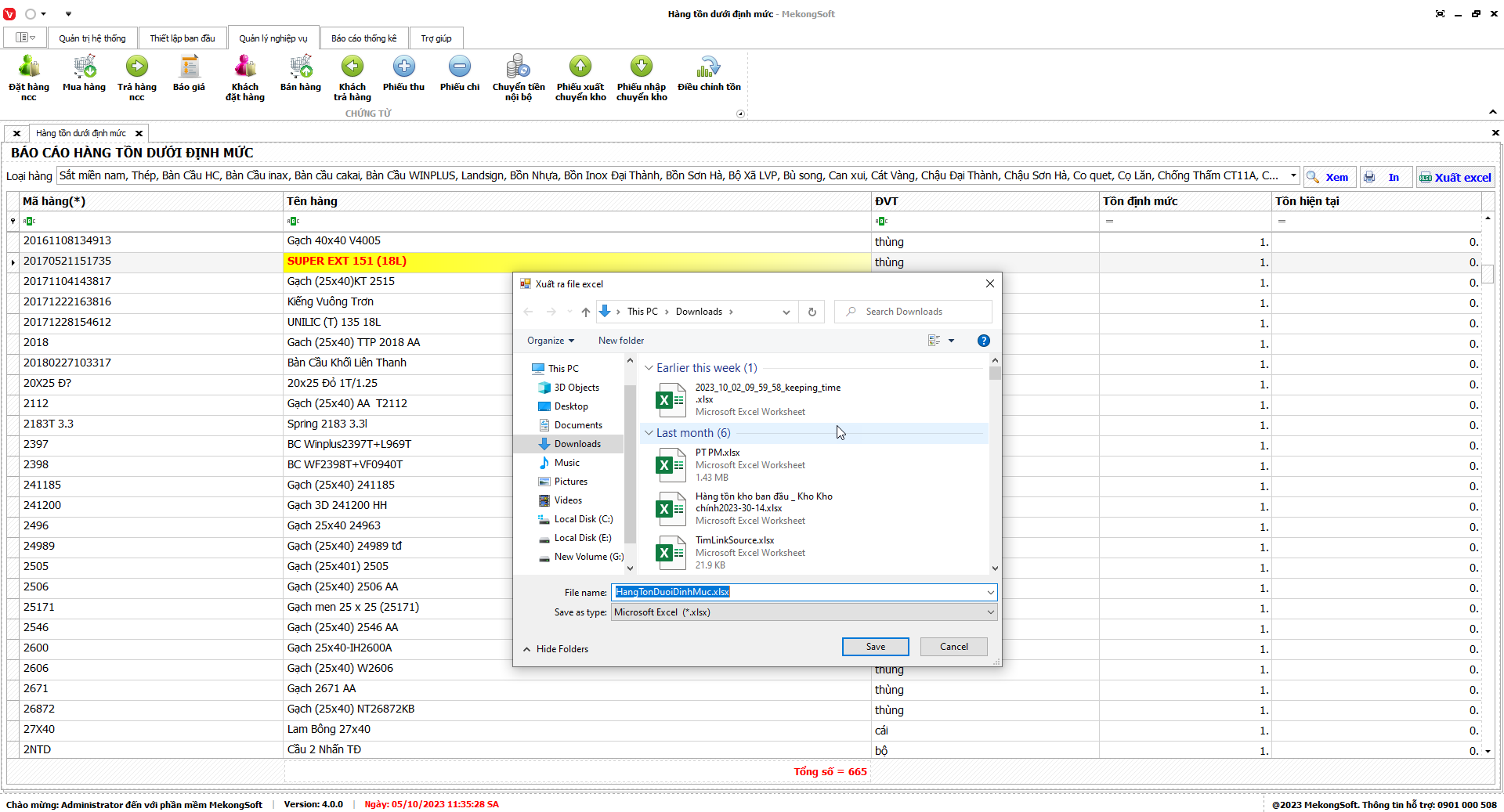Collapse the Earlier this week group
Image resolution: width=1504 pixels, height=812 pixels.
coord(649,368)
